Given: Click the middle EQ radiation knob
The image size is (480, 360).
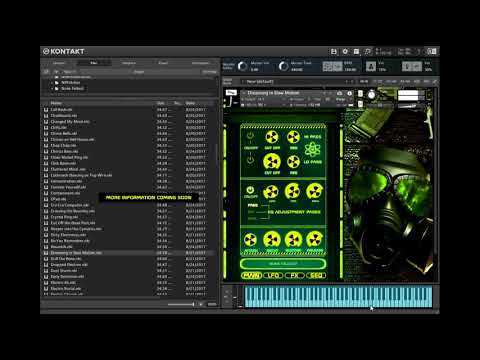Looking at the screenshot, I should (293, 191).
